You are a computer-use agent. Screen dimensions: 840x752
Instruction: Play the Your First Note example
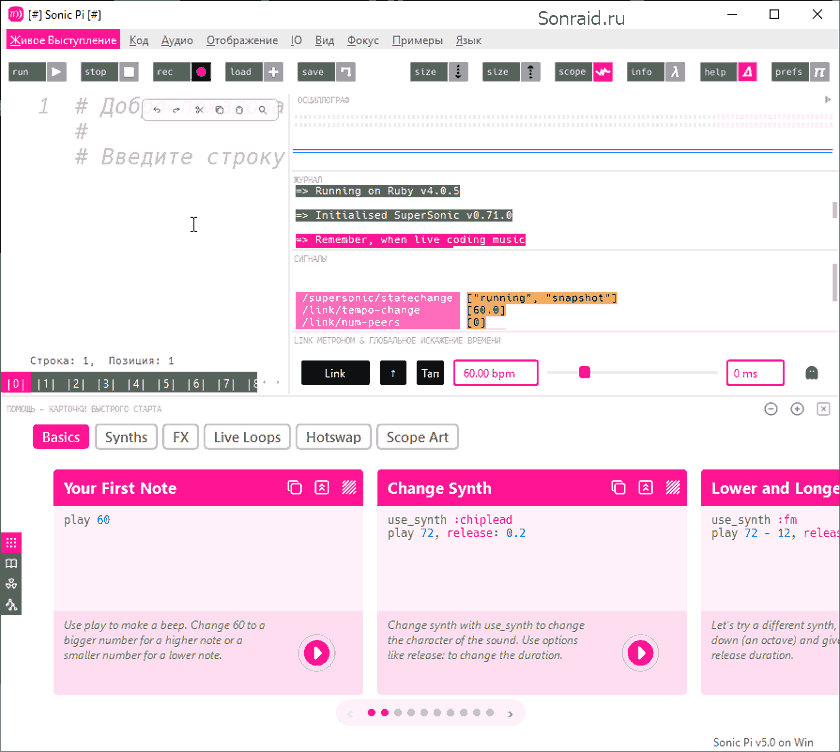click(317, 653)
